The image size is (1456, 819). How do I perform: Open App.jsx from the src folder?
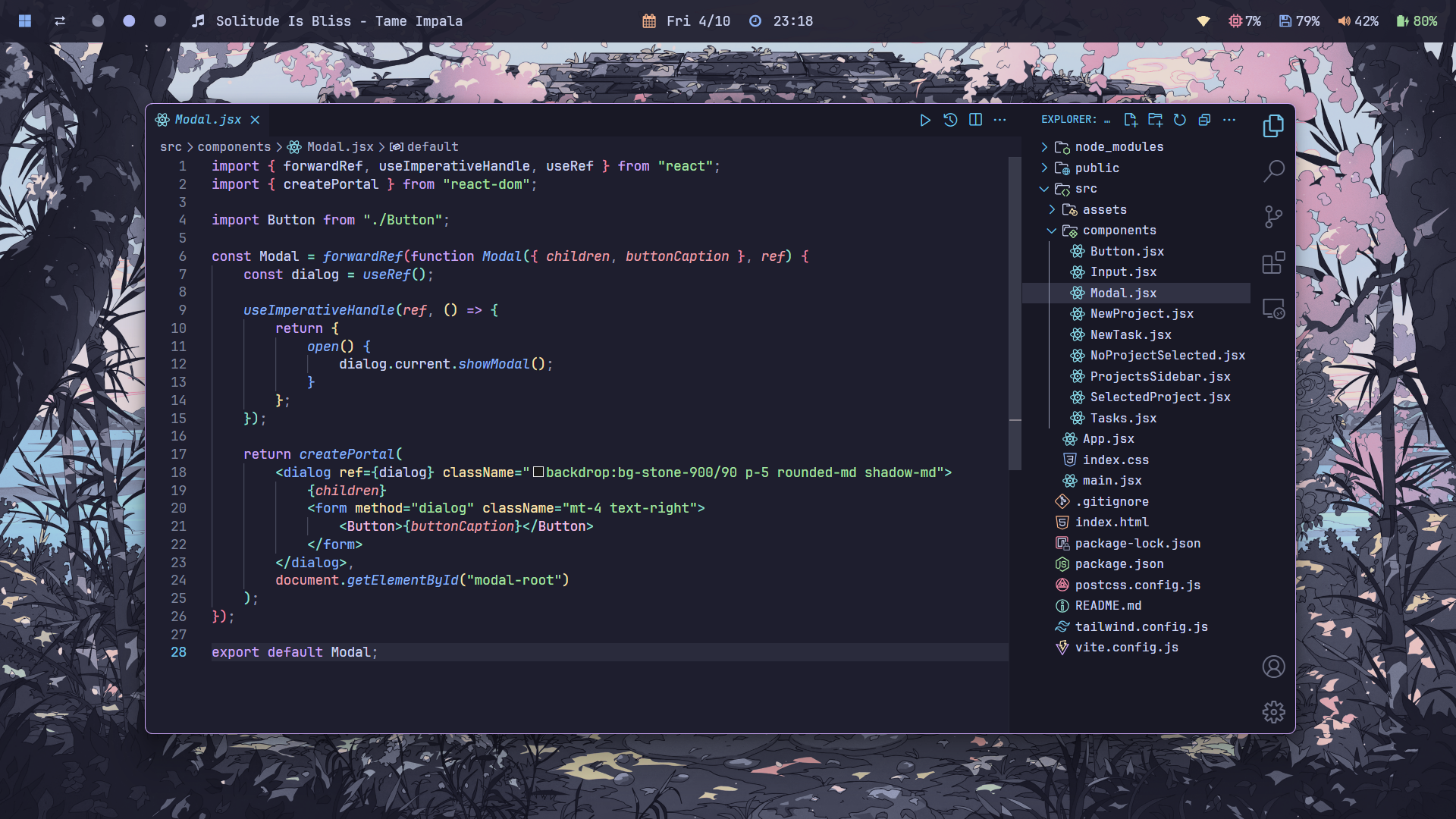point(1136,439)
